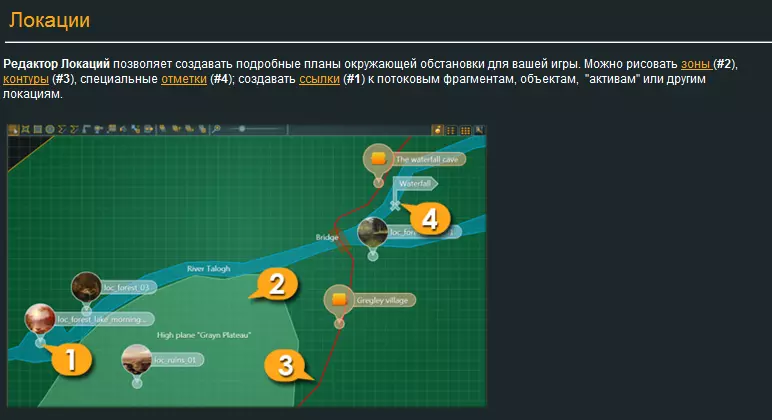Click the High plane "Grayn Plateau" label
This screenshot has width=772, height=420.
(x=204, y=335)
